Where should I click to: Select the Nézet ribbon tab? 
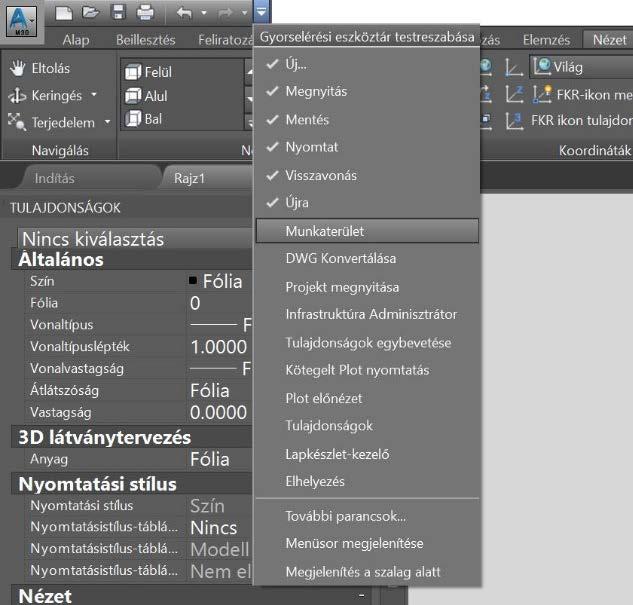(609, 40)
